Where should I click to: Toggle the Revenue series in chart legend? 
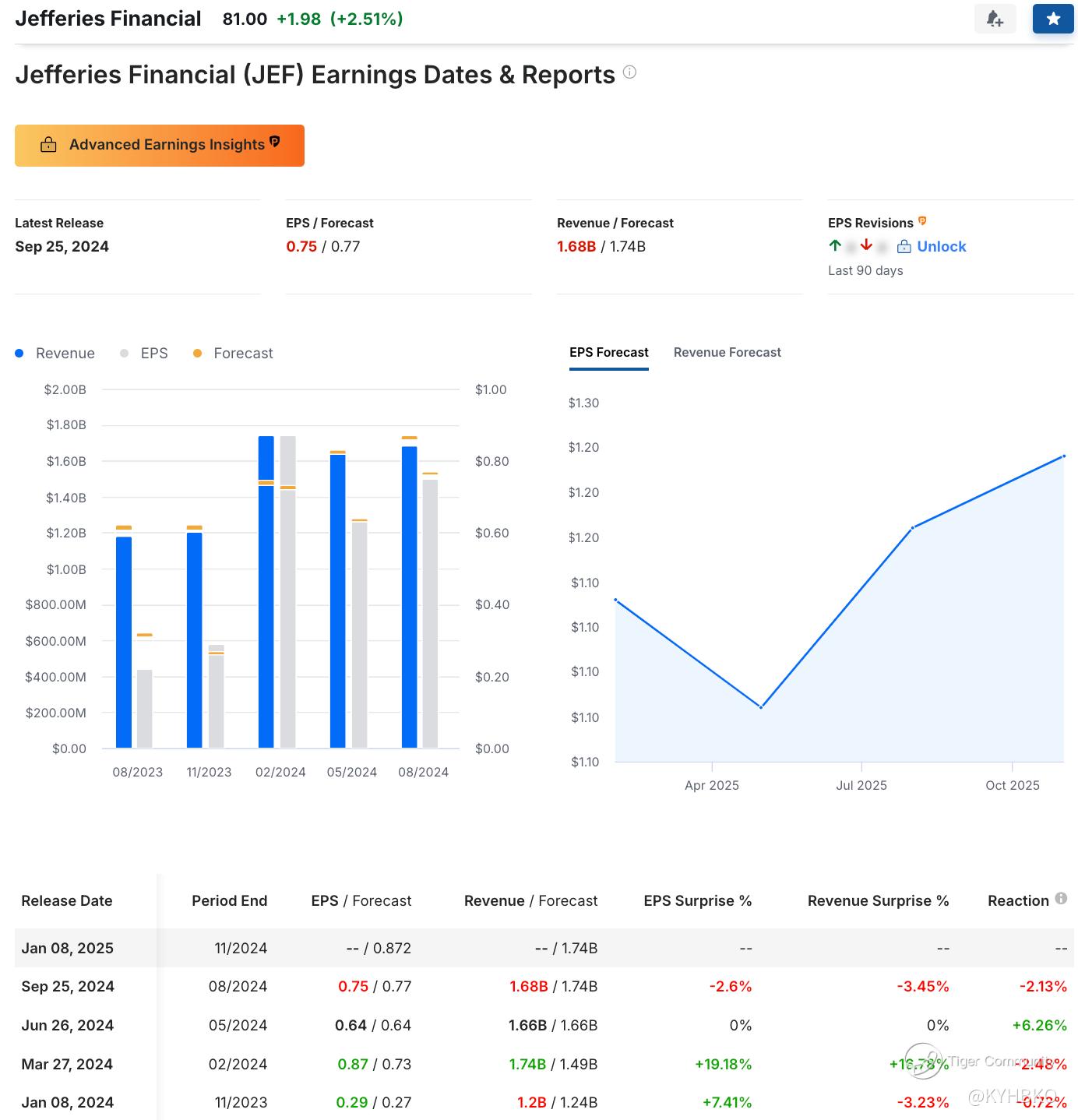[55, 354]
